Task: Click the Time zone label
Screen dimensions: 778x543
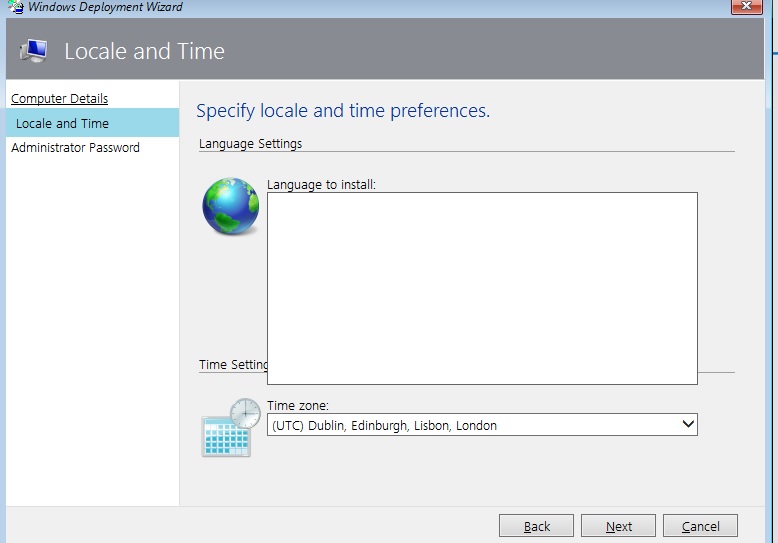Action: click(298, 406)
